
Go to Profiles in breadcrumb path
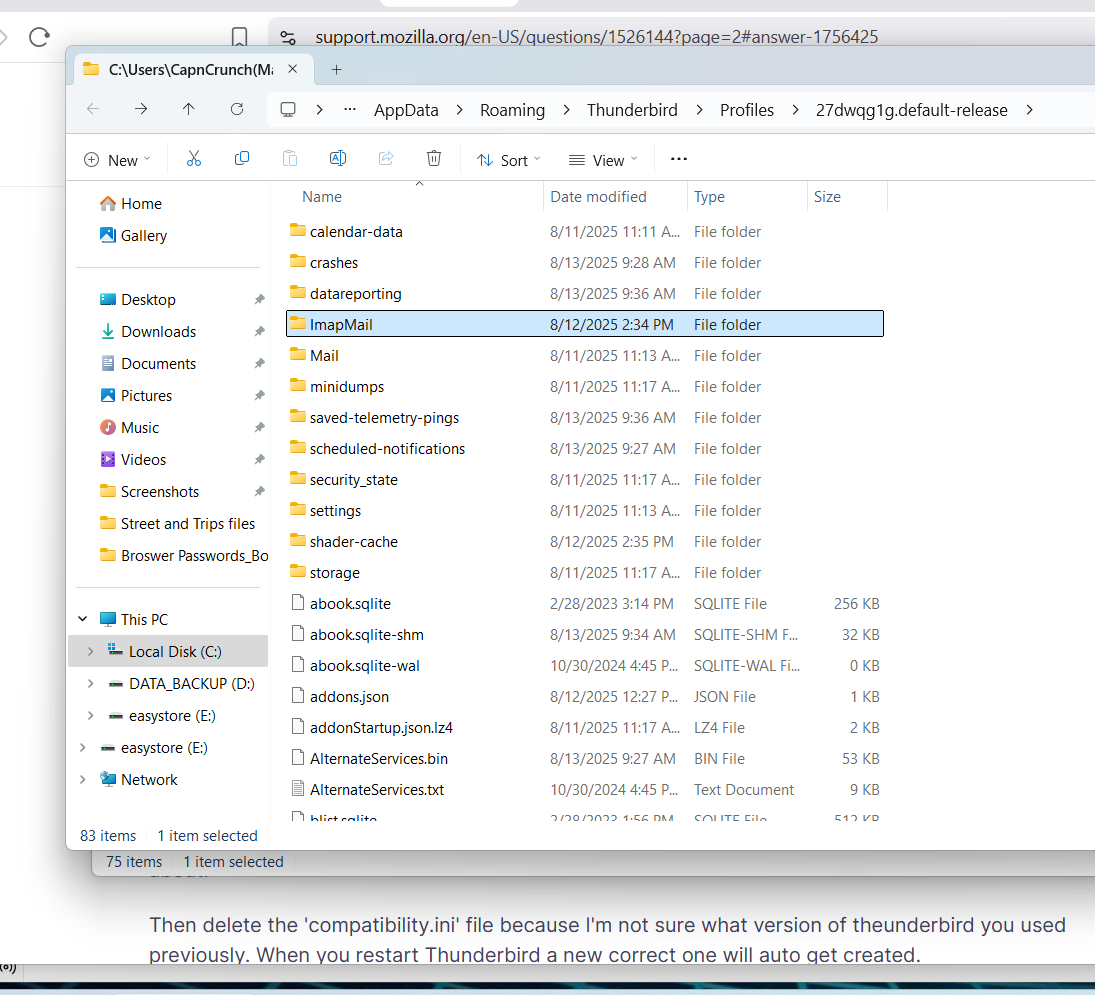pyautogui.click(x=747, y=110)
